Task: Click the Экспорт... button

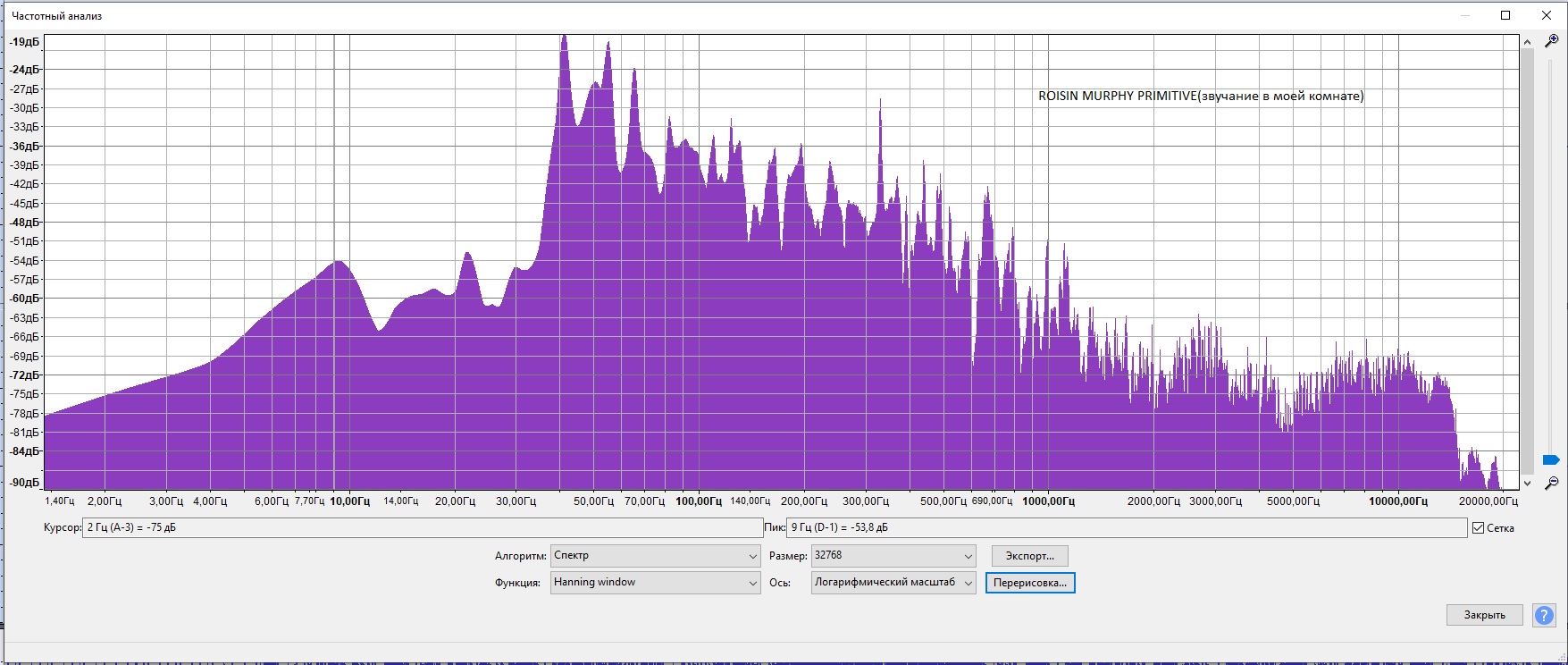Action: coord(1029,556)
